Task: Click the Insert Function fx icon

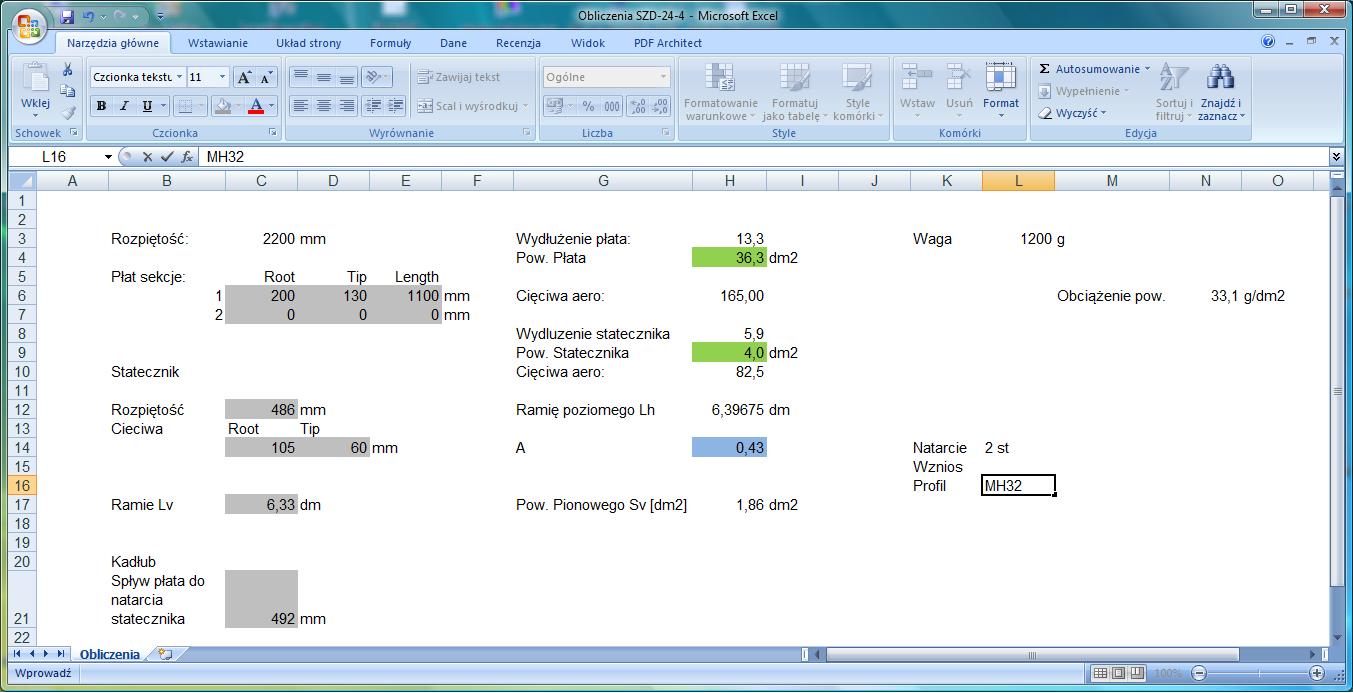Action: 187,157
